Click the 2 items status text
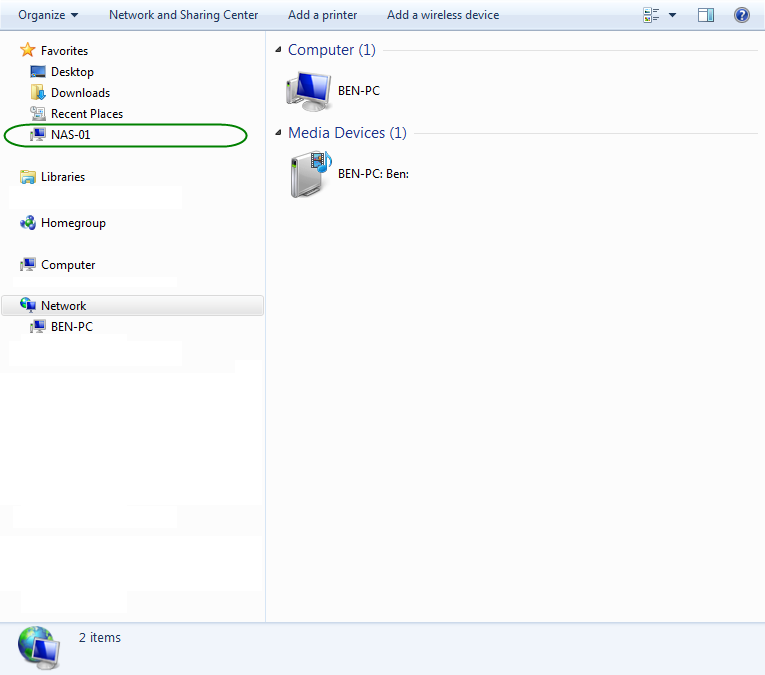This screenshot has width=765, height=675. 100,637
